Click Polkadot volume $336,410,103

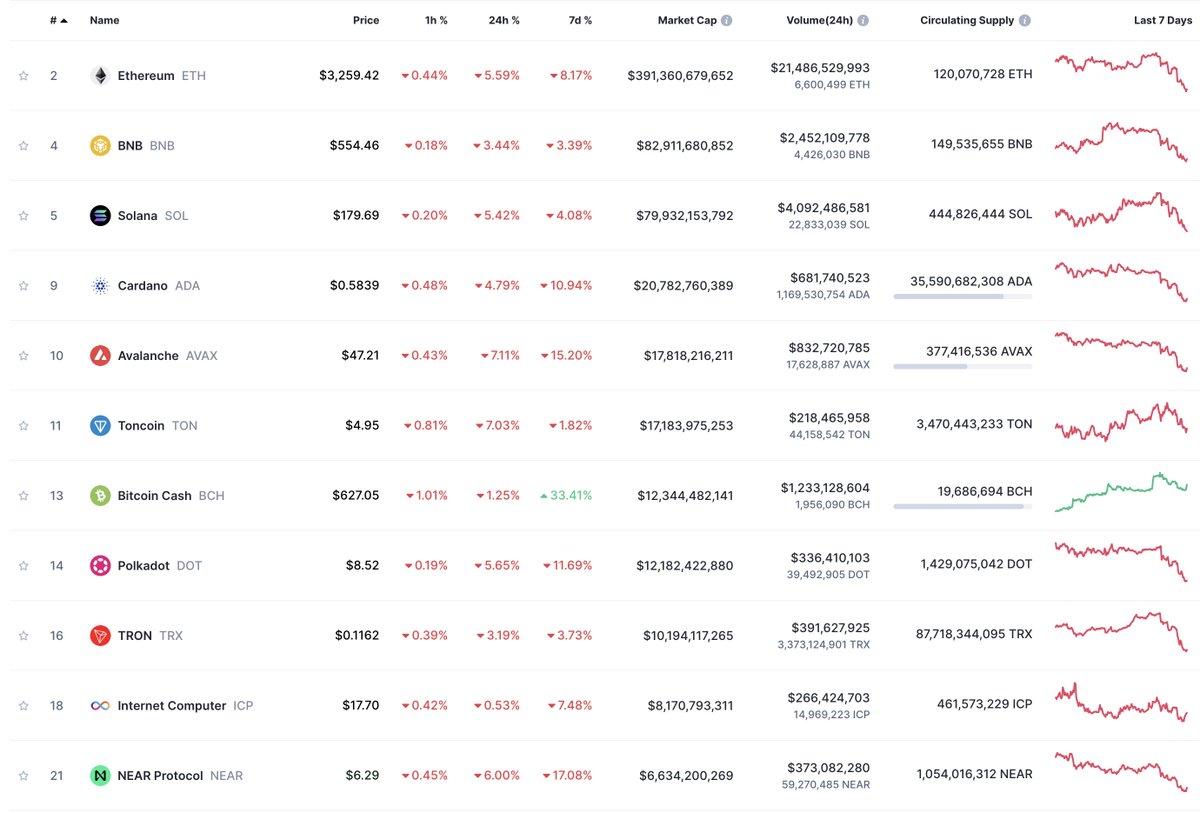830,558
